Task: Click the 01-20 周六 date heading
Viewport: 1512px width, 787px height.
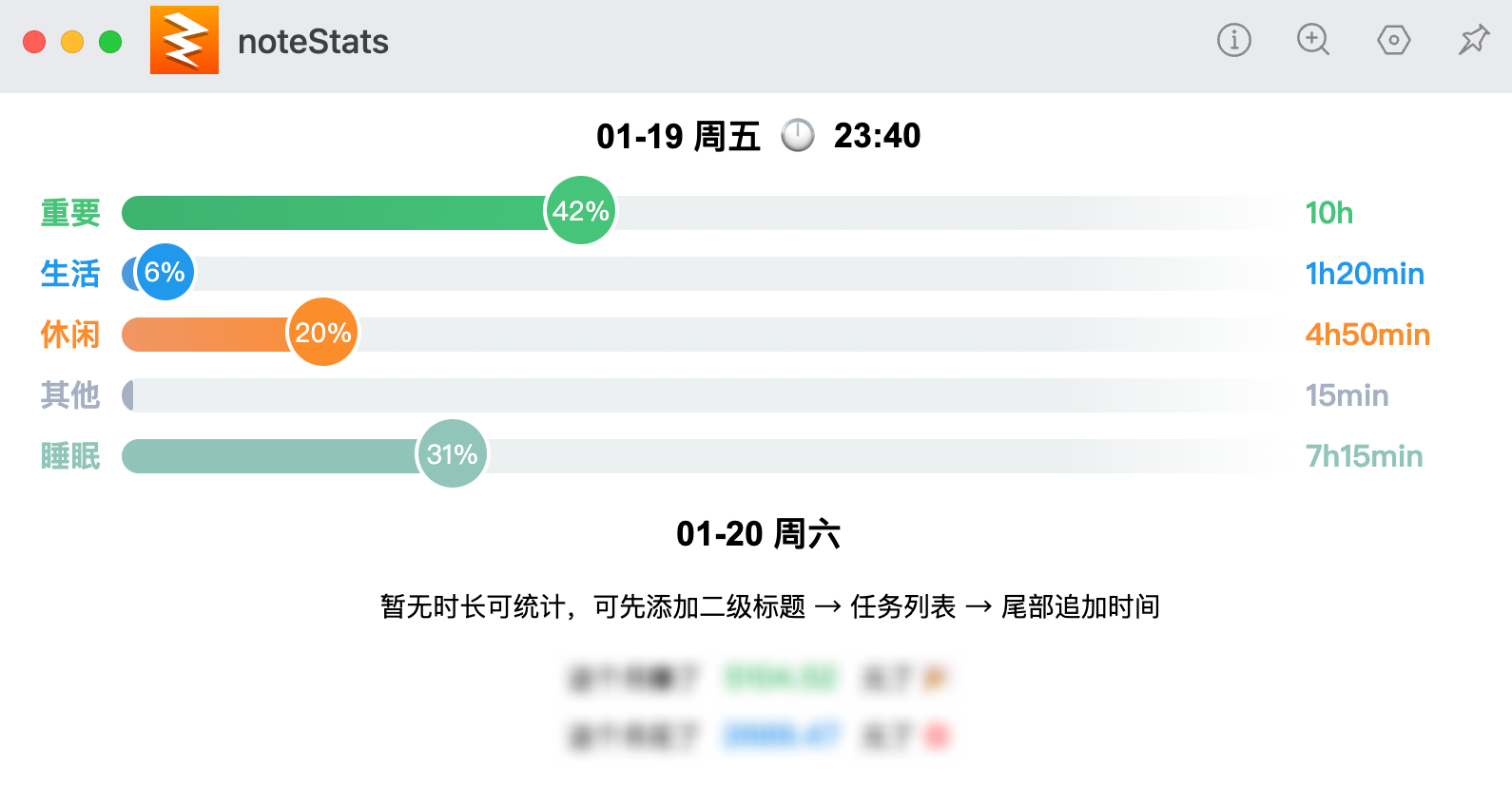Action: [x=758, y=533]
